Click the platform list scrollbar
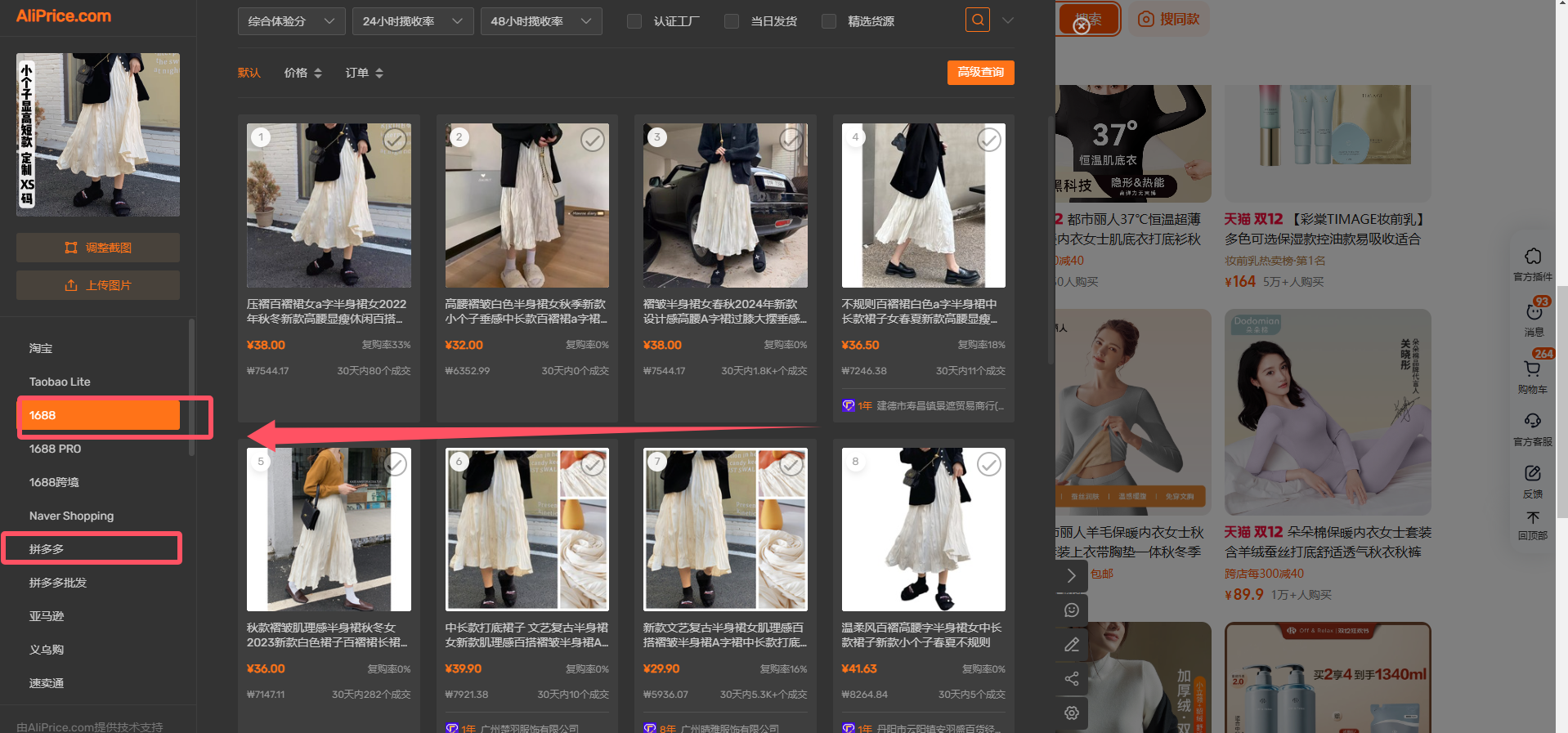 click(x=191, y=387)
